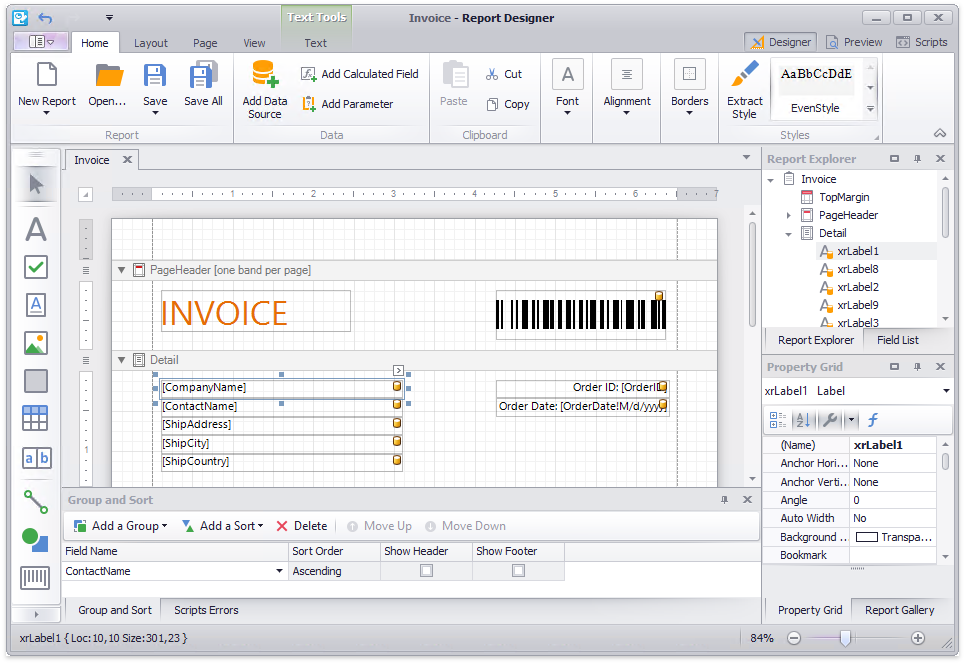
Task: Select the Bar Code control tool
Action: coord(35,578)
